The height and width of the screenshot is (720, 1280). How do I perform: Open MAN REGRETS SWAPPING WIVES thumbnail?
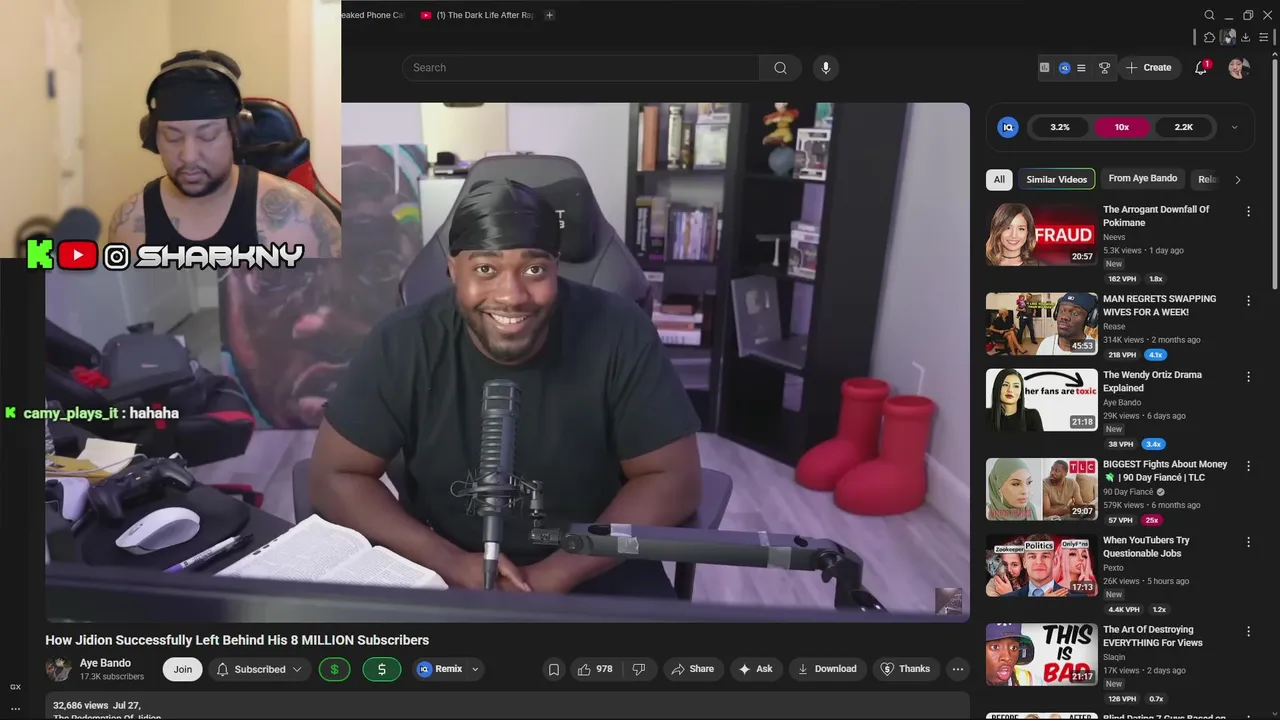(1041, 324)
